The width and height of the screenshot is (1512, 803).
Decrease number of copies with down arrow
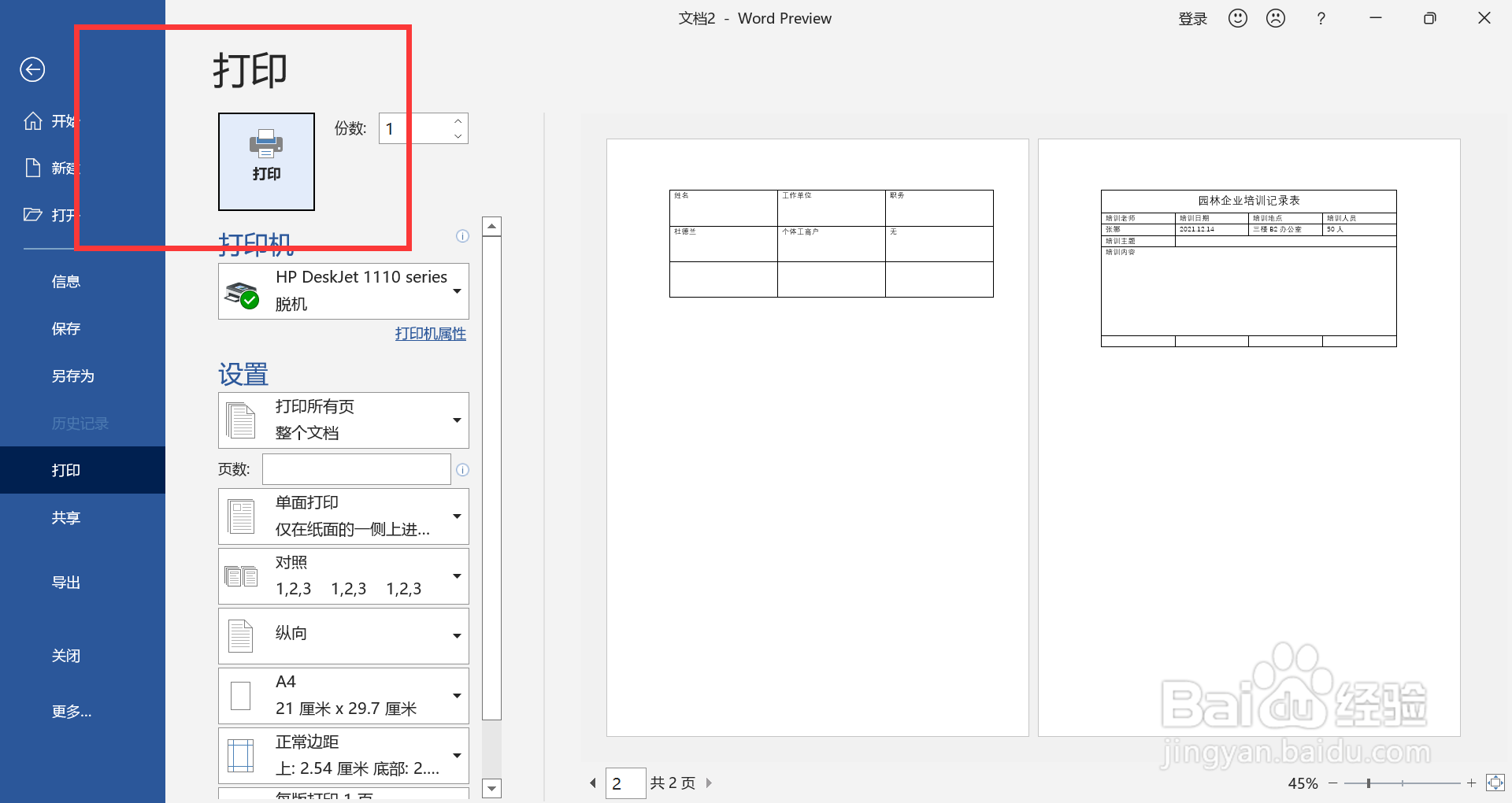[458, 136]
